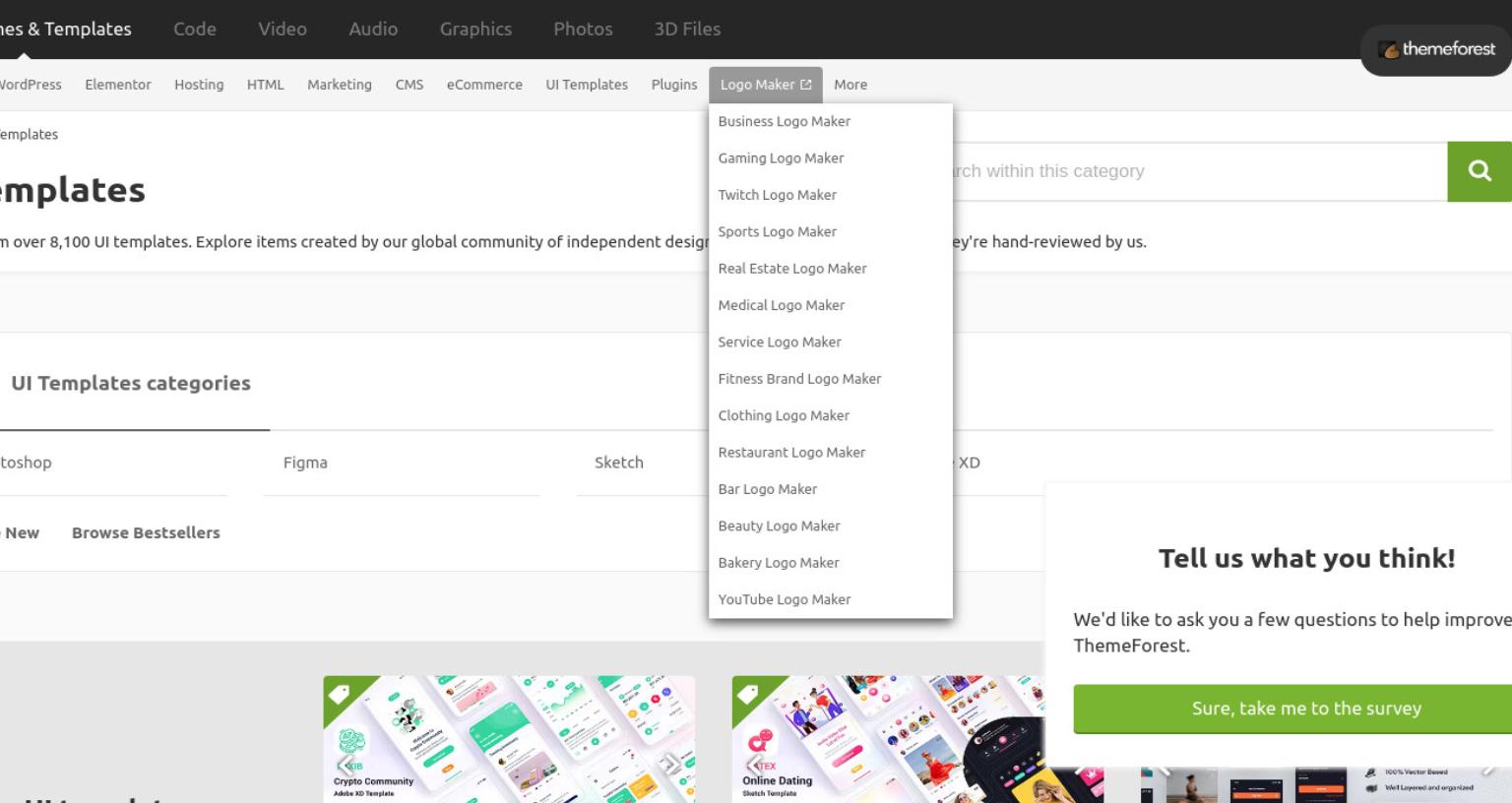This screenshot has height=803, width=1512.
Task: Open the Sketch category link
Action: pyautogui.click(x=619, y=463)
